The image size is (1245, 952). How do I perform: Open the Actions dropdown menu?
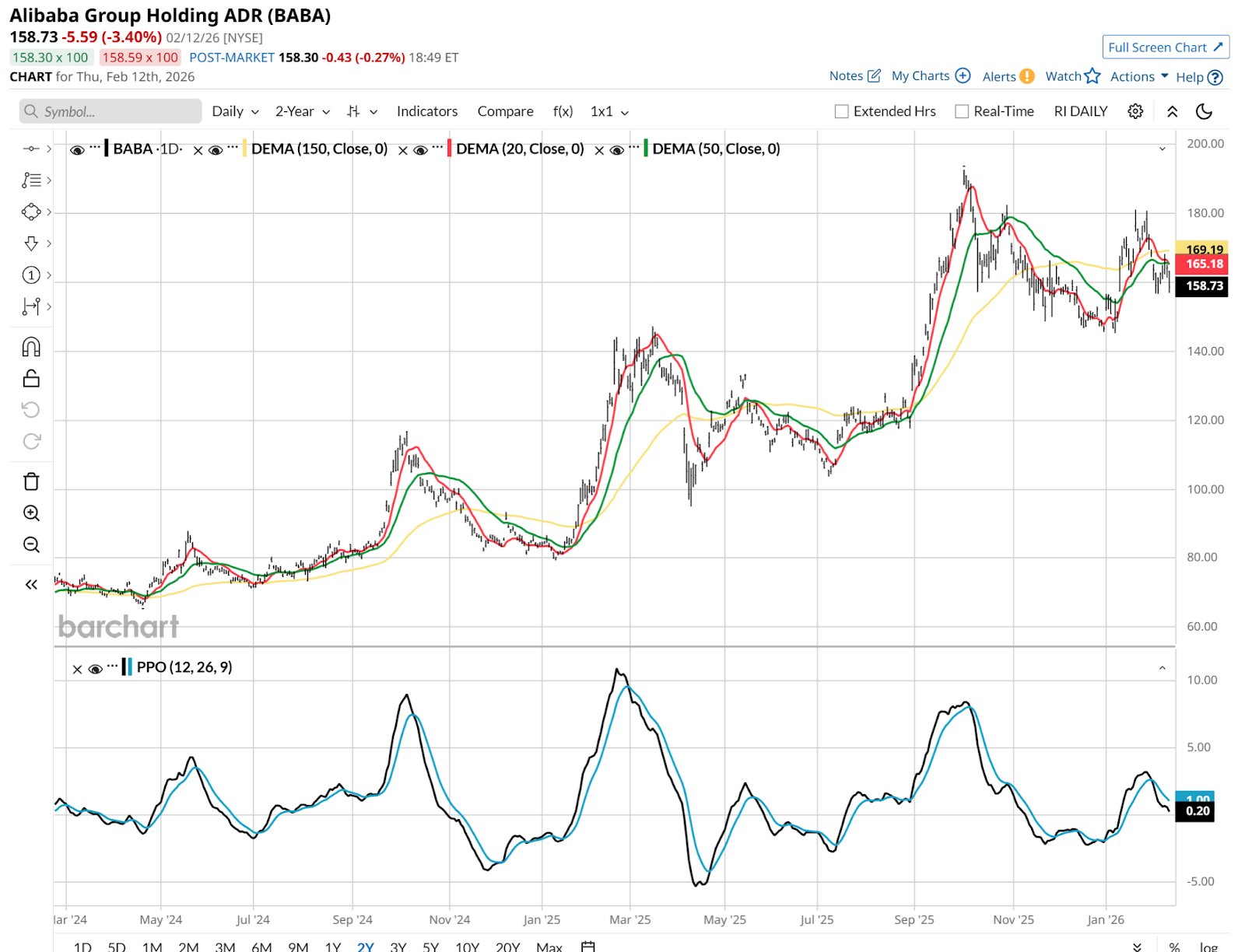coord(1139,76)
